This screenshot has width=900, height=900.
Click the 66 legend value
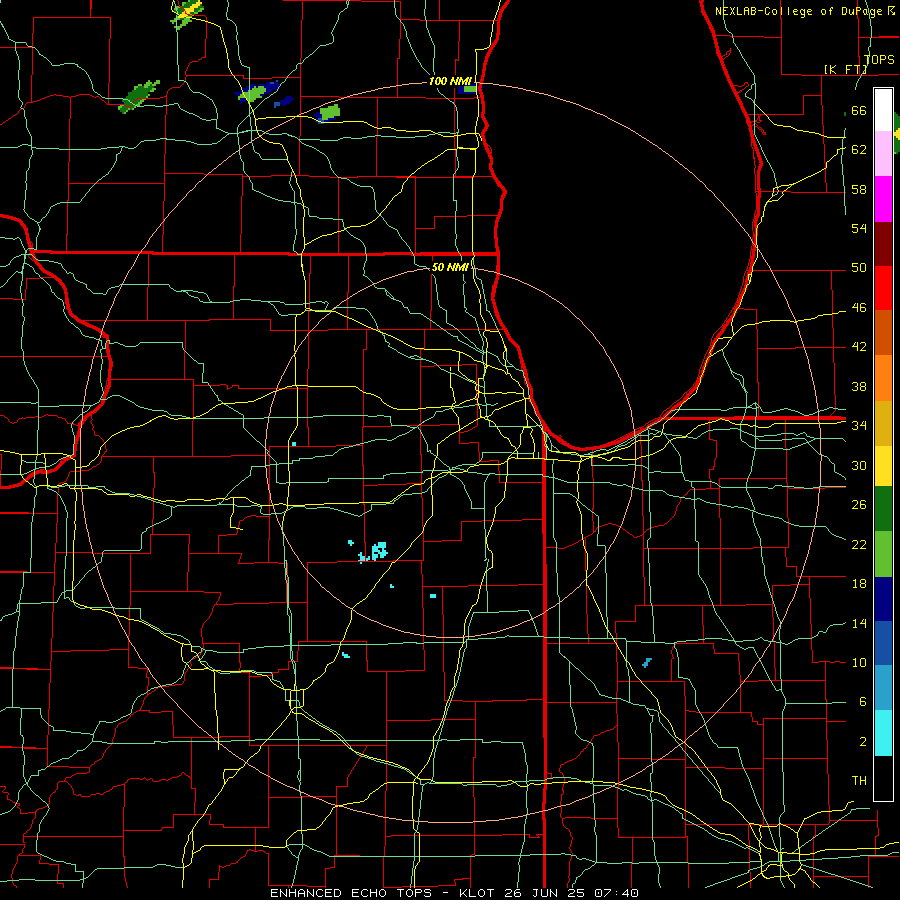coord(859,111)
